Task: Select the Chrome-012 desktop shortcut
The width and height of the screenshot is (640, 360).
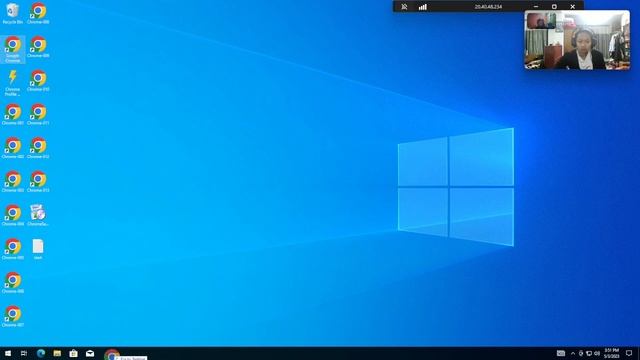Action: click(x=38, y=148)
